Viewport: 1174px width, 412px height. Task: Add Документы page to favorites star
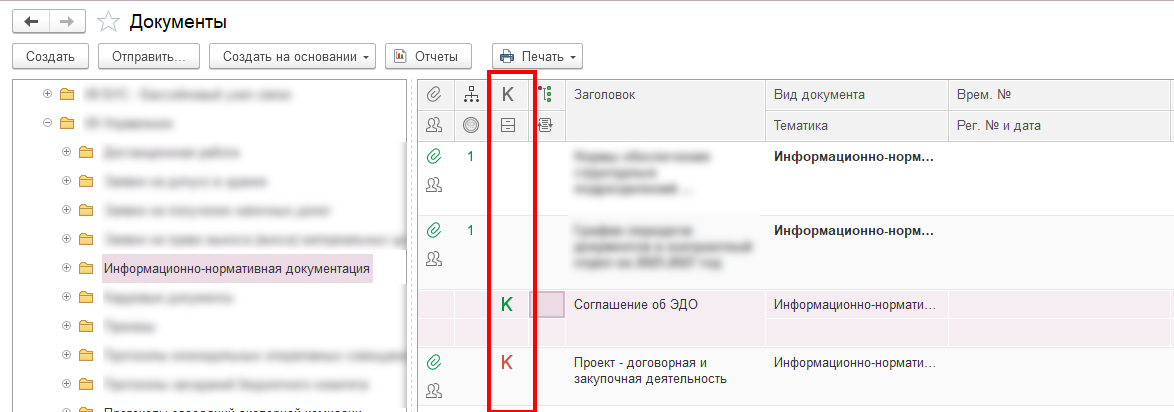pos(111,21)
